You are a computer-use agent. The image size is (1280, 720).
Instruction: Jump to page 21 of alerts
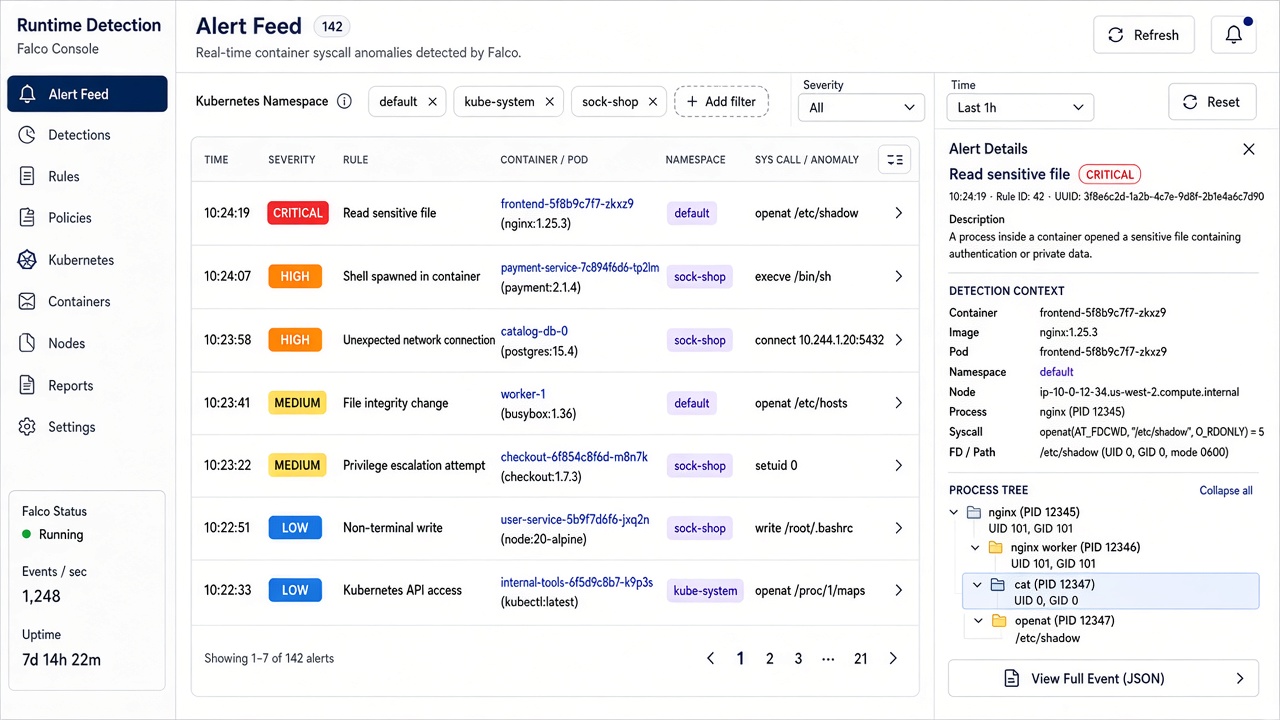860,658
